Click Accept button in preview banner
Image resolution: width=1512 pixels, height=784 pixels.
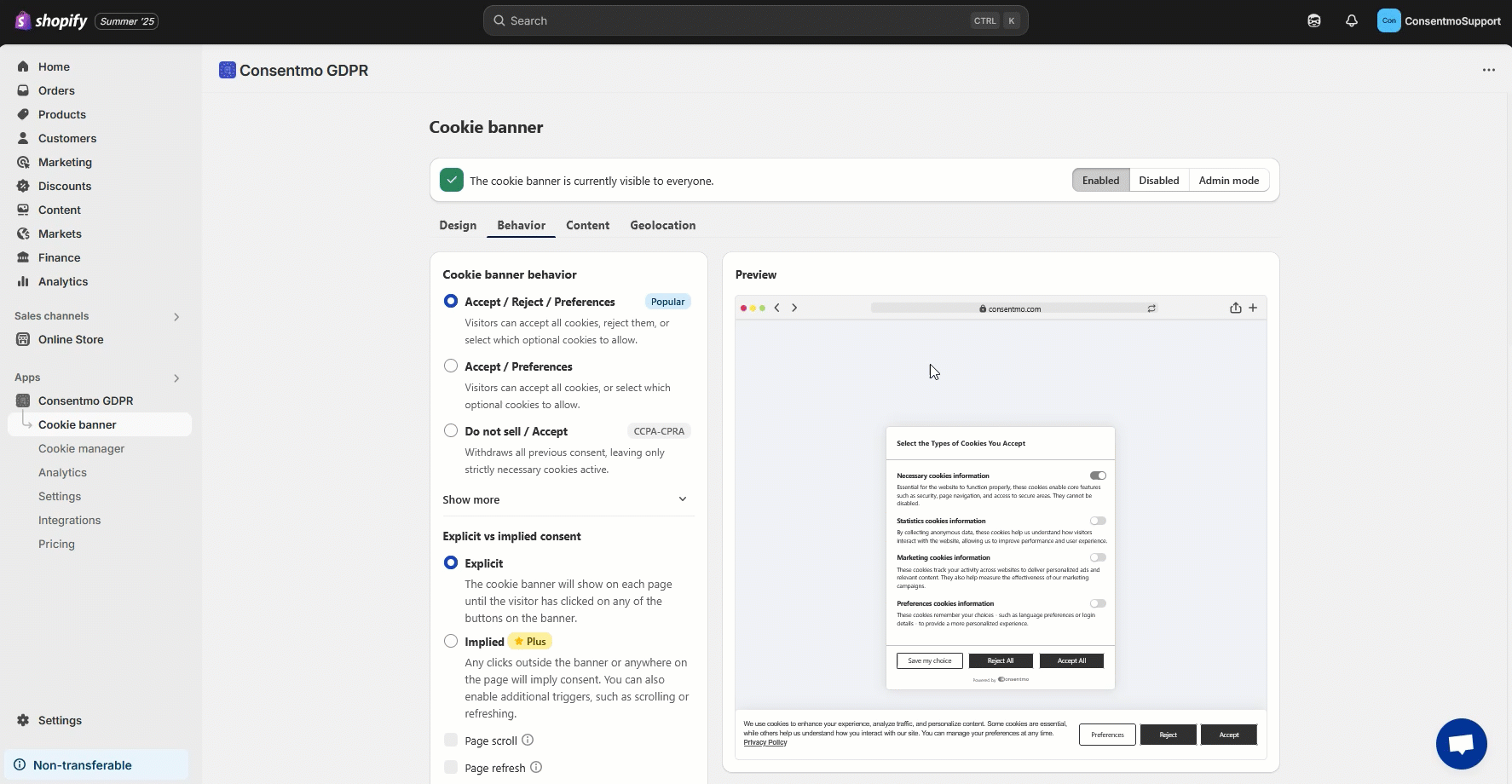click(1229, 735)
